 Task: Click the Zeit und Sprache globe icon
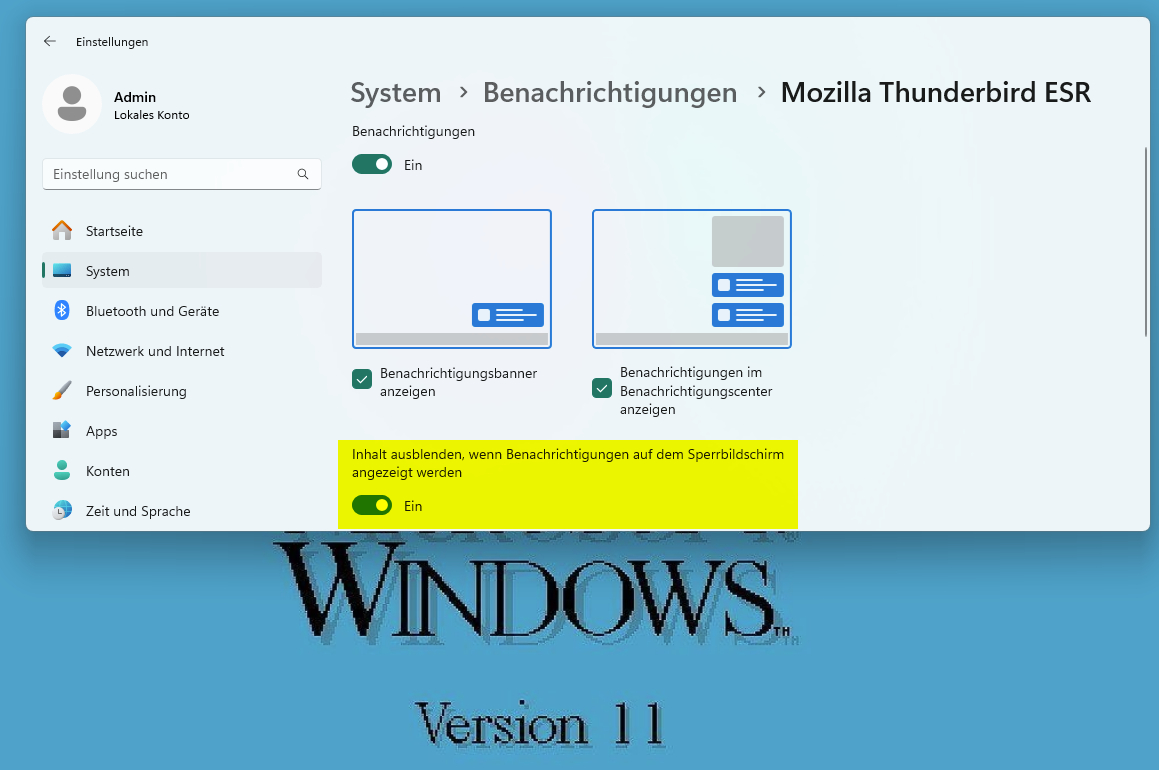62,510
